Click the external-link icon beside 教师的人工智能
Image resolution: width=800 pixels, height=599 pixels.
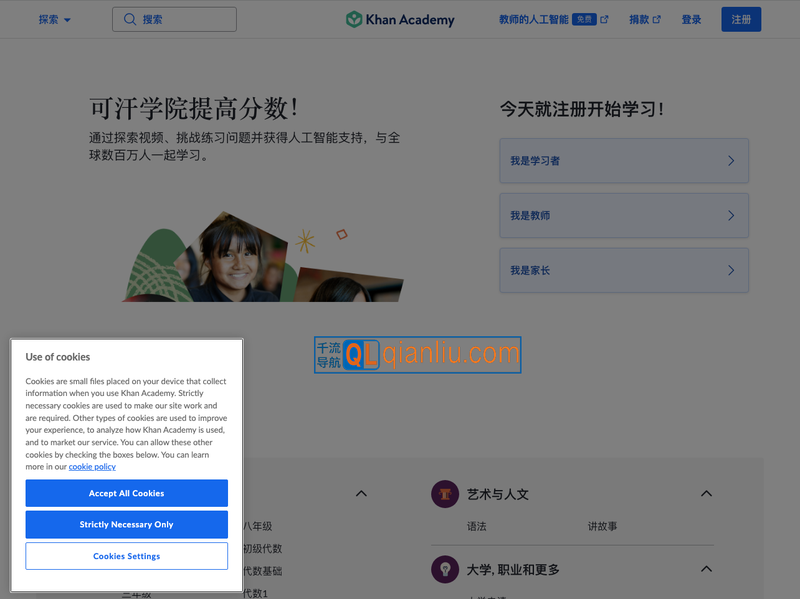click(604, 18)
